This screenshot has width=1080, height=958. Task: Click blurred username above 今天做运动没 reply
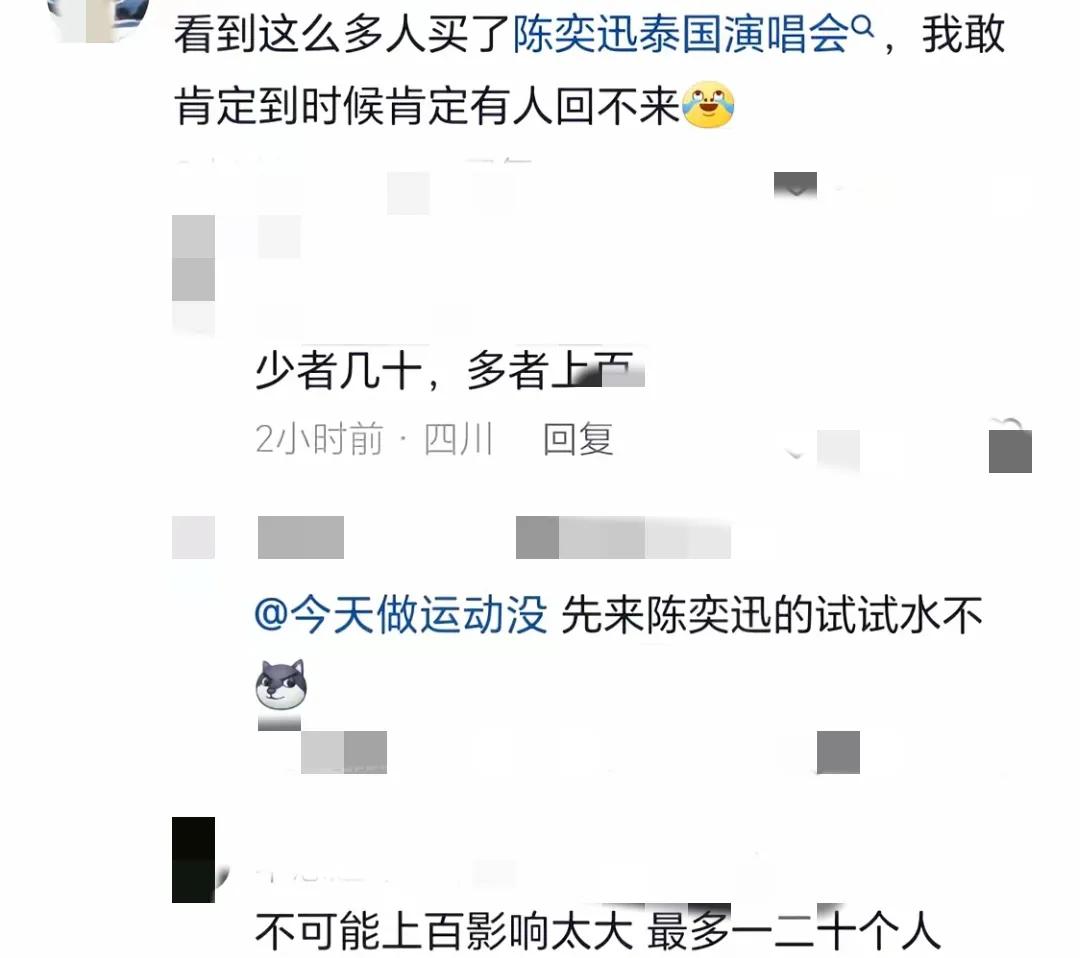[301, 537]
